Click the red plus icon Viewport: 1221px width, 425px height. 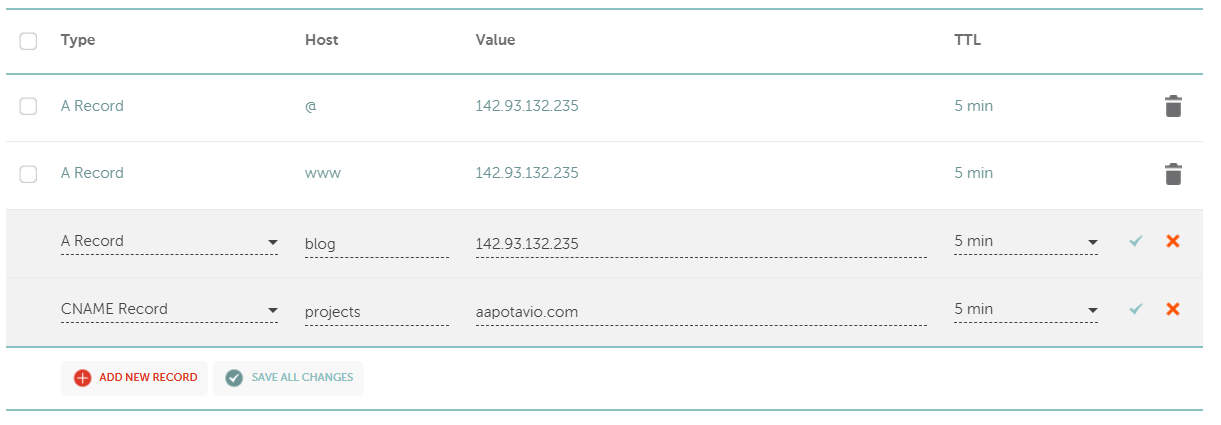click(82, 378)
